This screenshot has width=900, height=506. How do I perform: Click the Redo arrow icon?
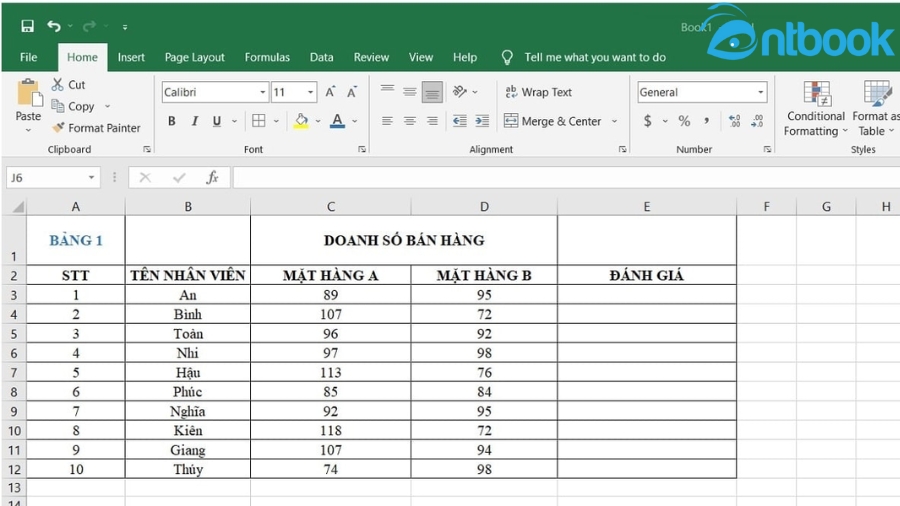[x=89, y=26]
